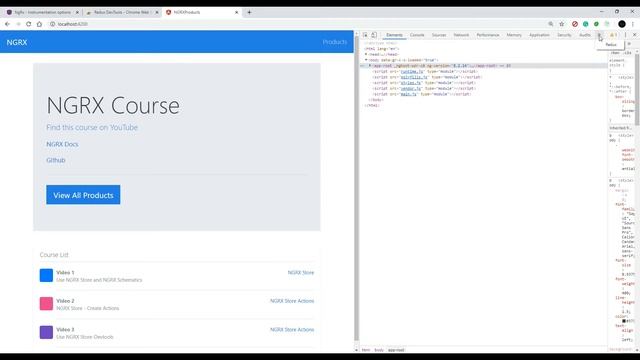This screenshot has width=640, height=360.
Task: Switch to the ngrx Instrumentation options browser tab
Action: pyautogui.click(x=42, y=12)
